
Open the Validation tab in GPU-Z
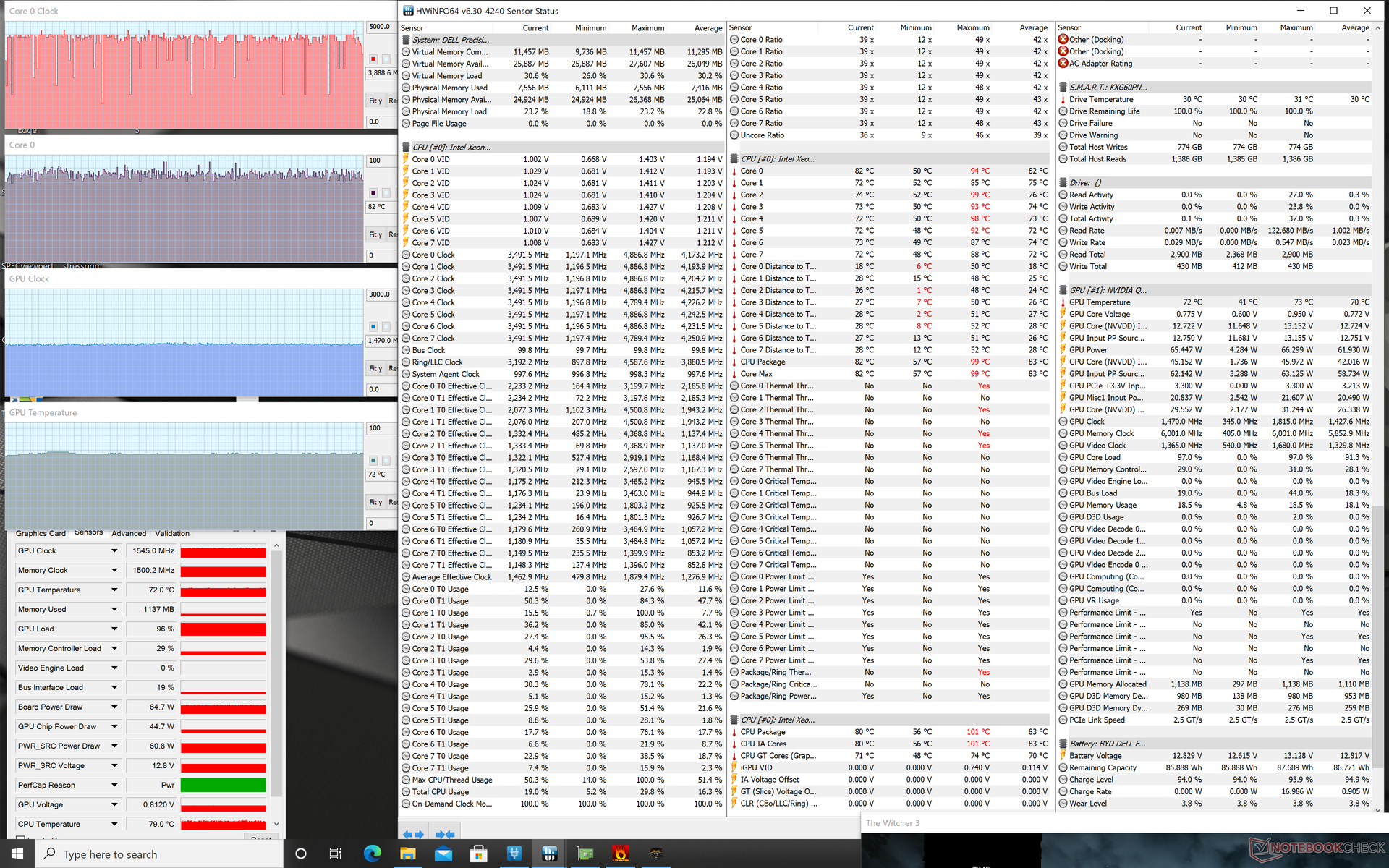172,534
